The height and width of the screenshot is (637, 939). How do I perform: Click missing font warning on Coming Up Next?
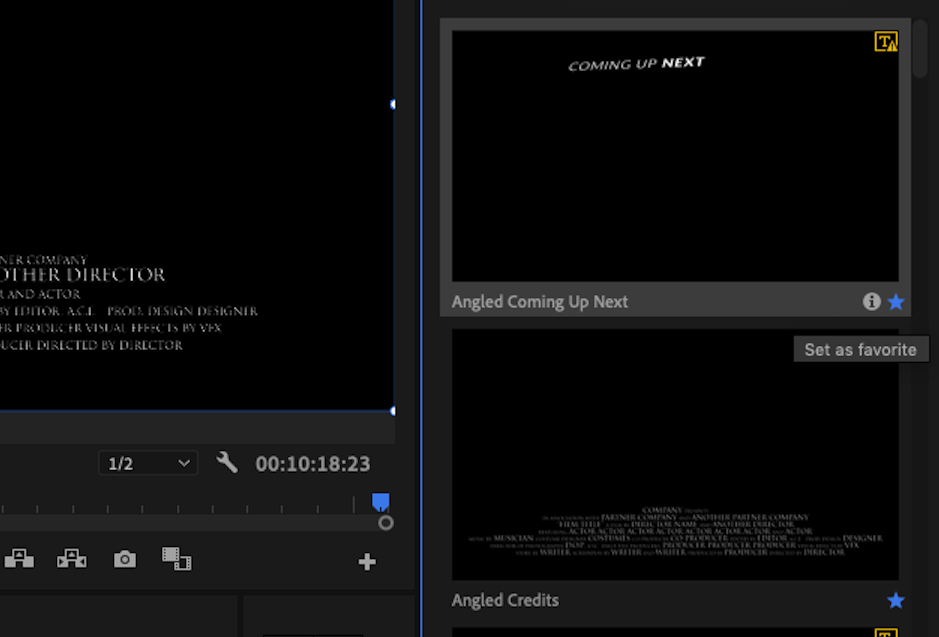pyautogui.click(x=886, y=42)
